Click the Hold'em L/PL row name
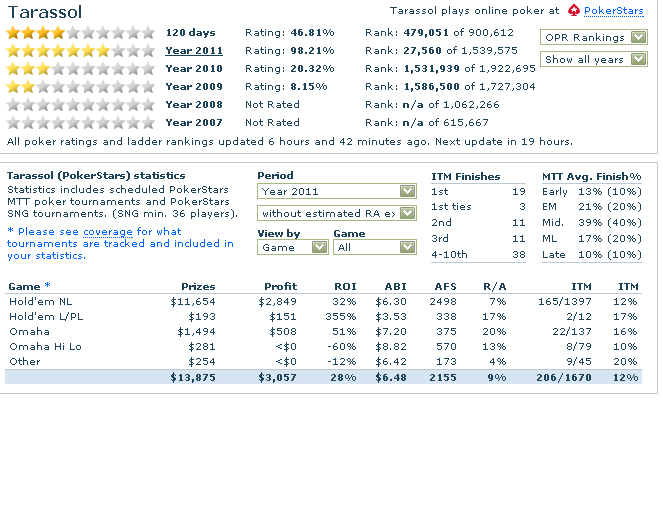This screenshot has height=512, width=663. [46, 317]
